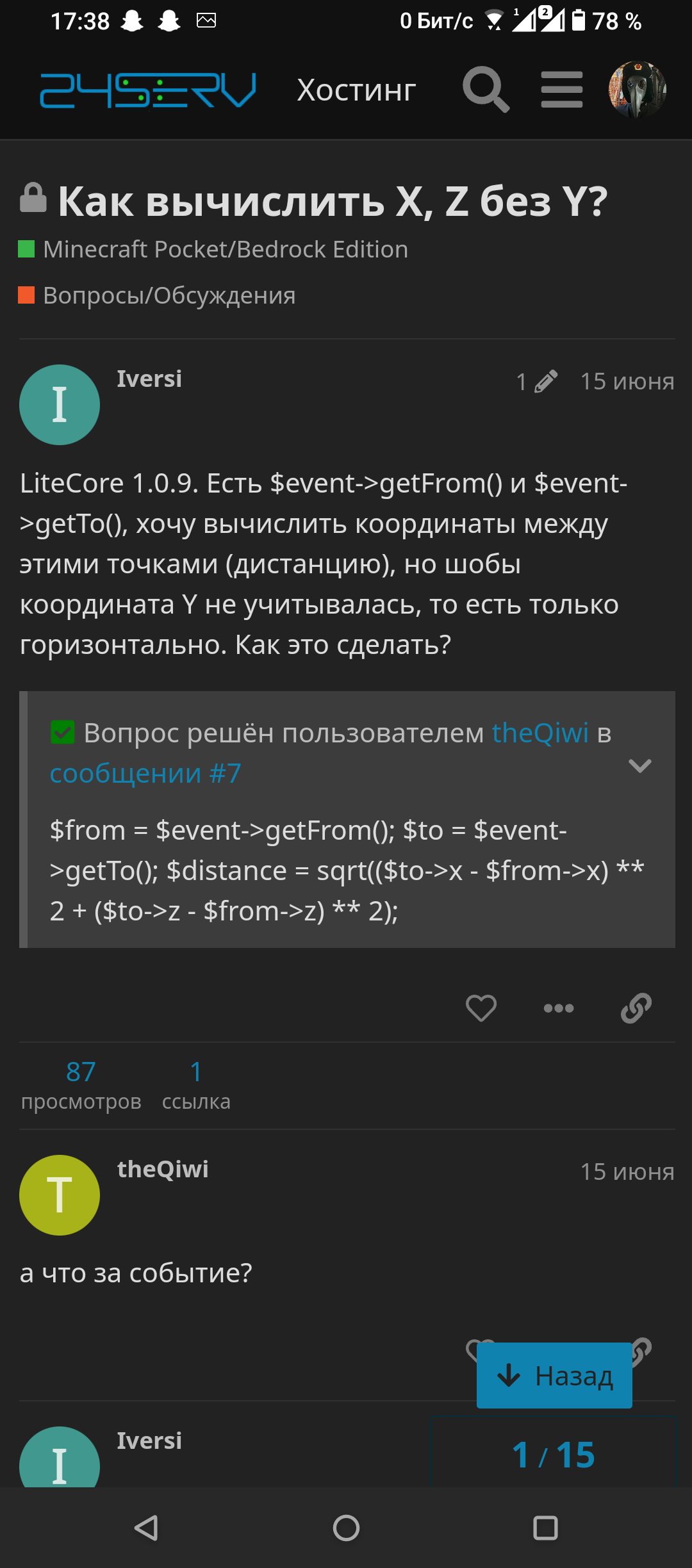Expand the solved answer quote

click(639, 765)
